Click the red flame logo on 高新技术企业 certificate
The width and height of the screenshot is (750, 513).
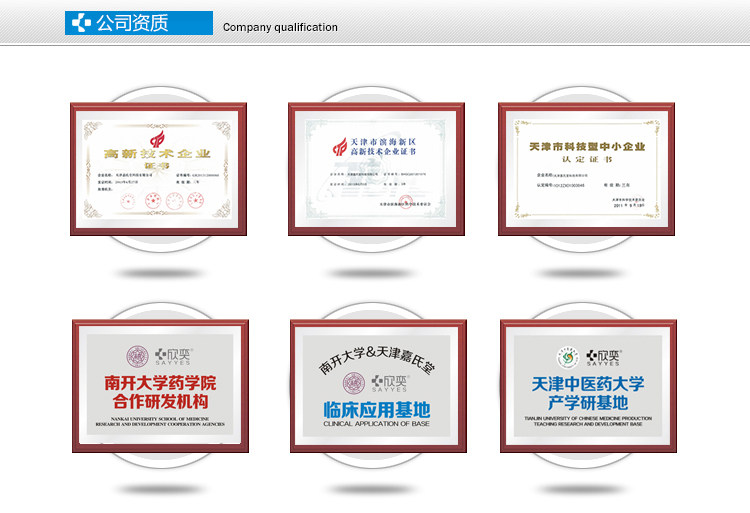point(157,139)
